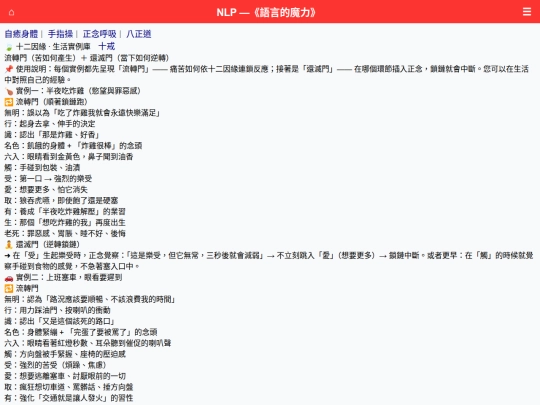Image resolution: width=540 pixels, height=405 pixels.
Task: Click line 識:認出「那是炸雞、好香」
Action: click(52, 135)
